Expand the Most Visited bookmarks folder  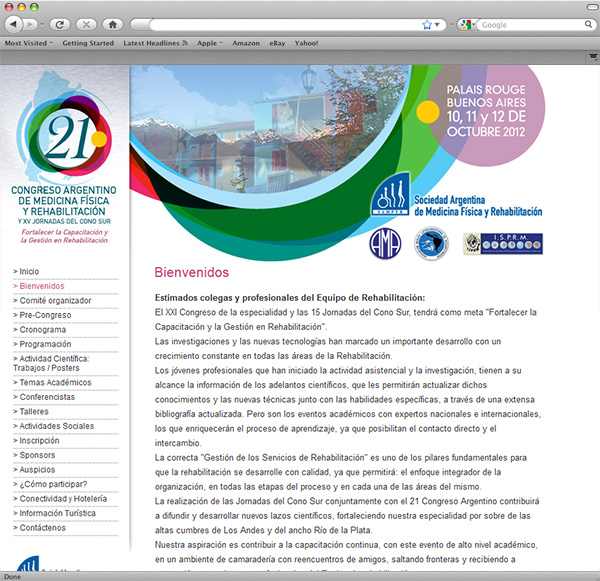tap(29, 43)
